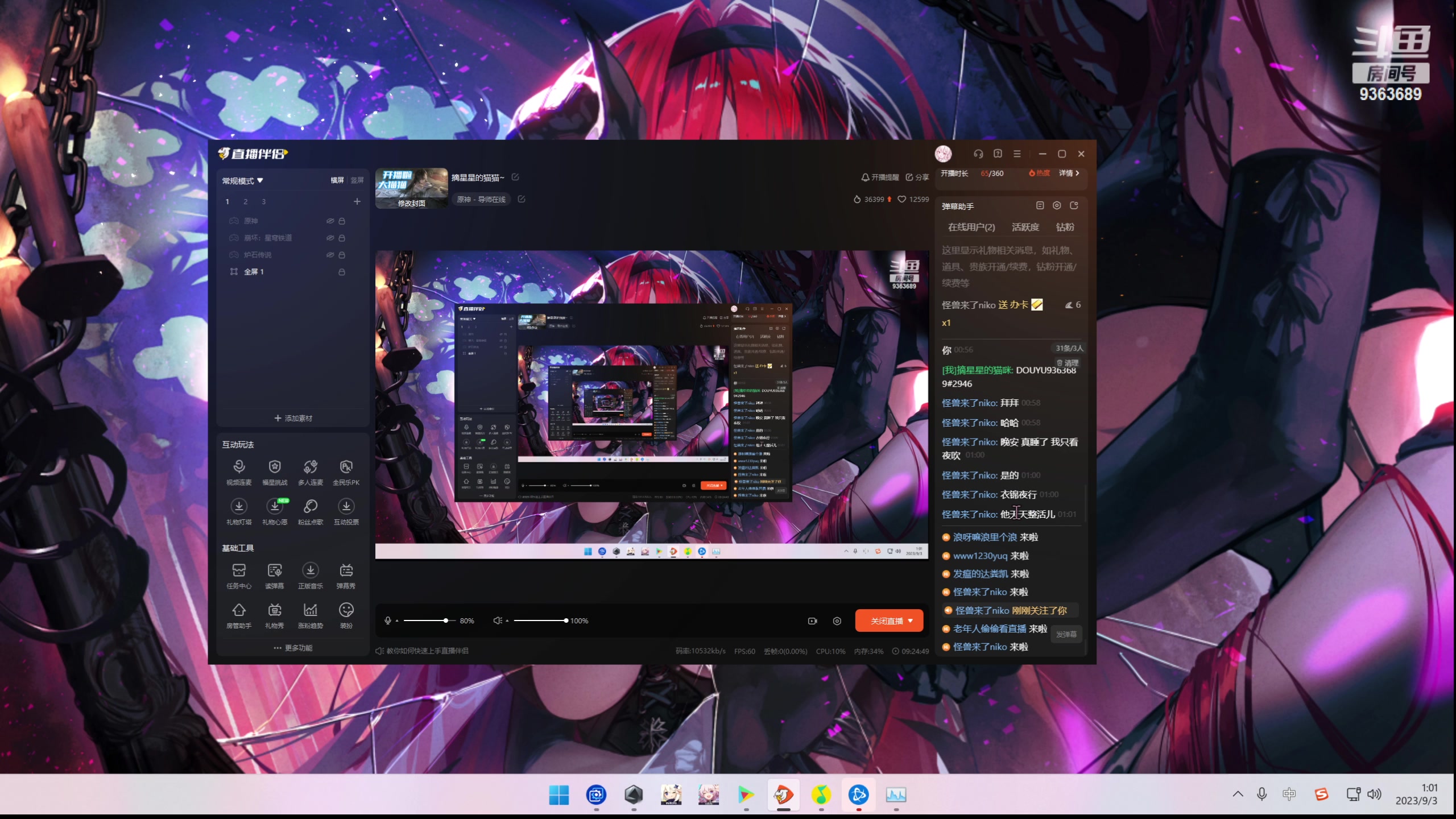Click 修改封面 on cover thumbnail
1456x819 pixels.
pyautogui.click(x=412, y=203)
